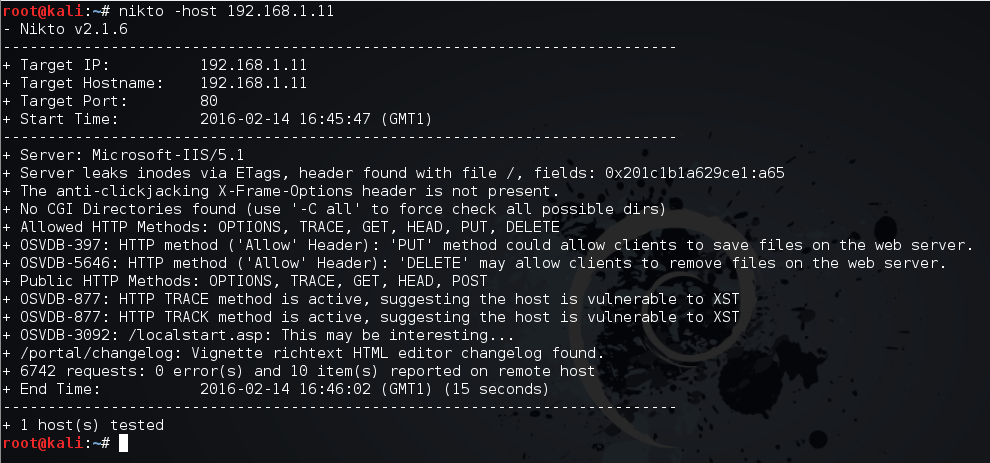Click the Target IP value 192.168.1.11

[x=253, y=65]
